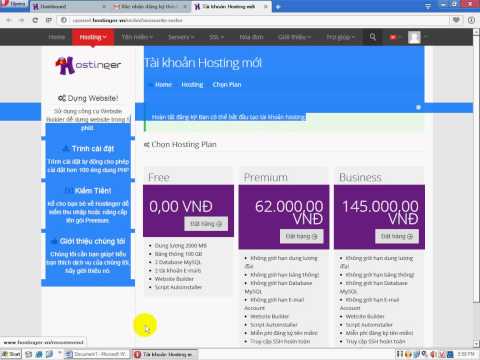The width and height of the screenshot is (480, 360).
Task: Open the tab menu icon beside the minimize button
Action: pos(428,6)
